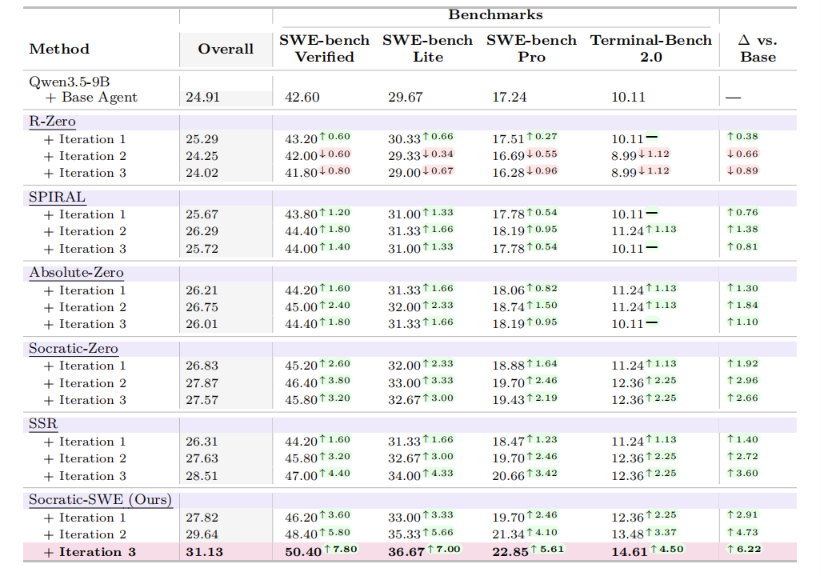
Task: Click the Method column header
Action: pyautogui.click(x=59, y=49)
